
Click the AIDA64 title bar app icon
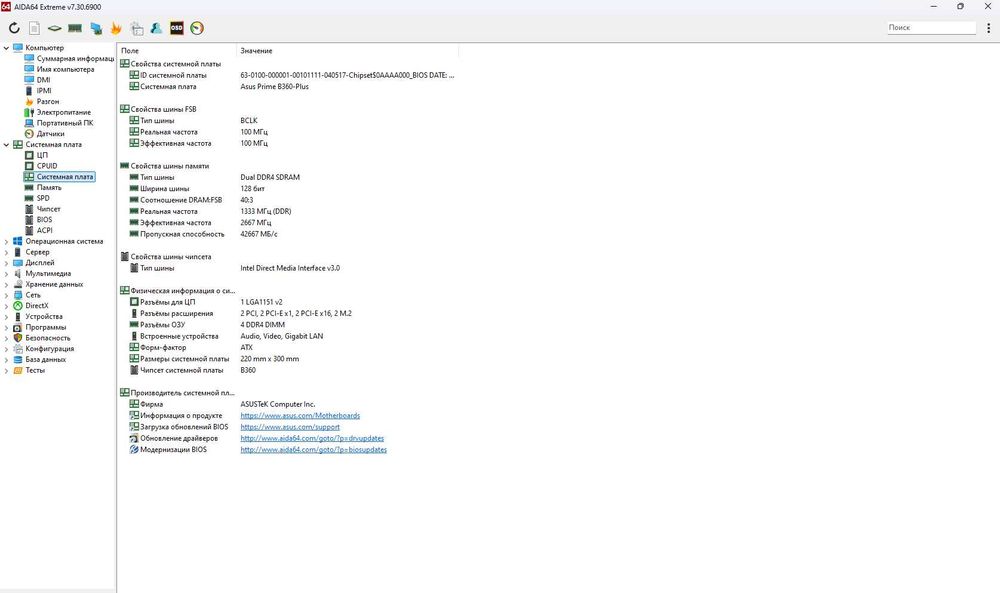pyautogui.click(x=6, y=6)
